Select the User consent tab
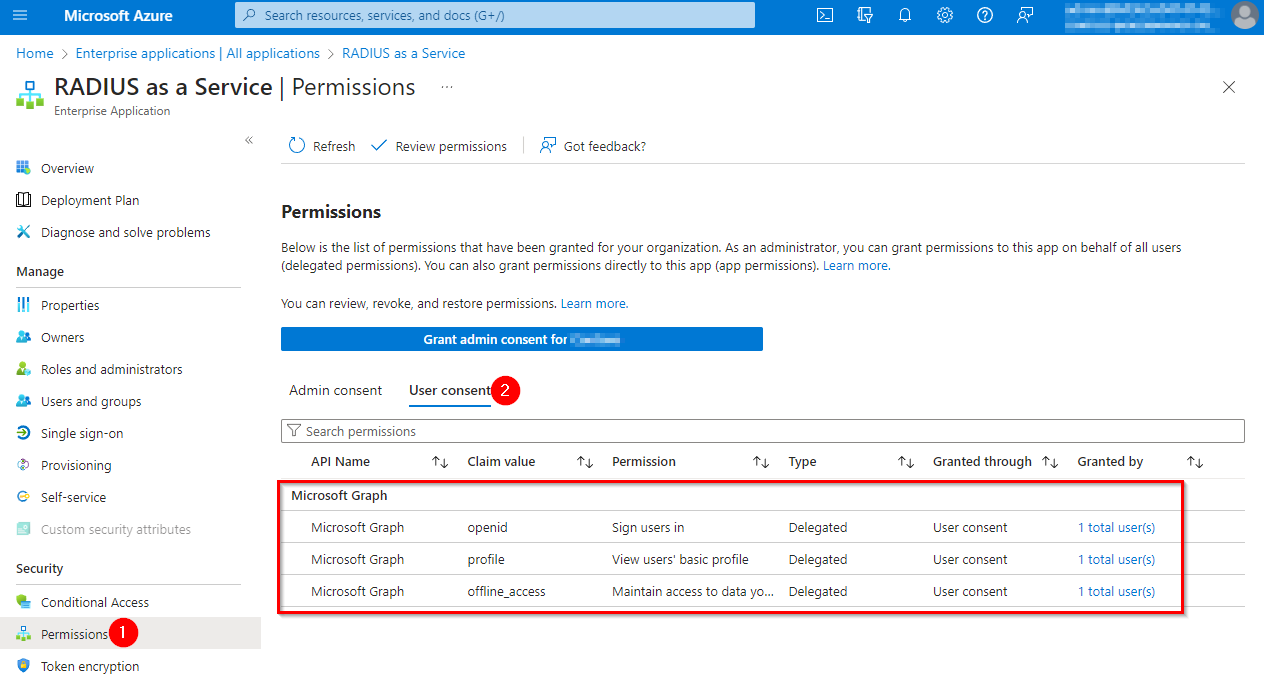The image size is (1264, 685). [449, 390]
